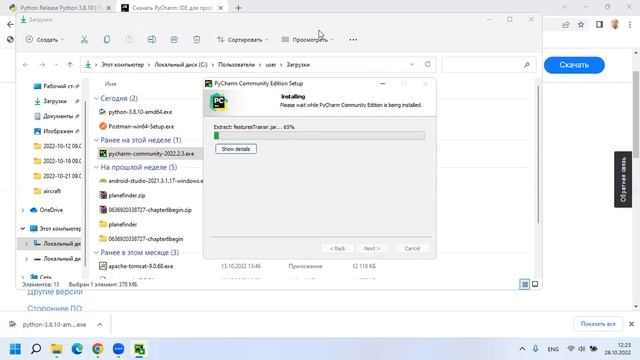Select Документы in navigation pane

(x=56, y=116)
